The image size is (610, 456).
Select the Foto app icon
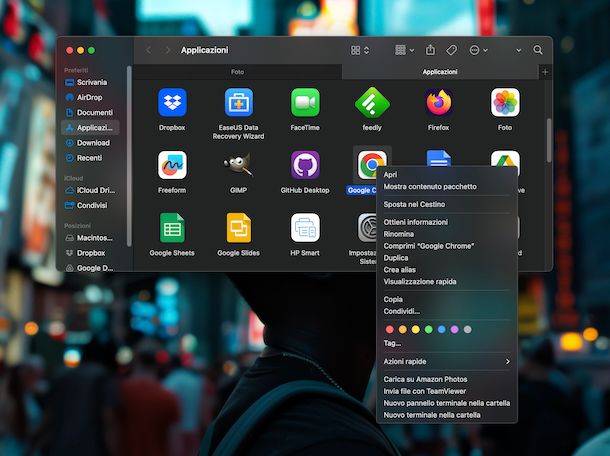(505, 102)
